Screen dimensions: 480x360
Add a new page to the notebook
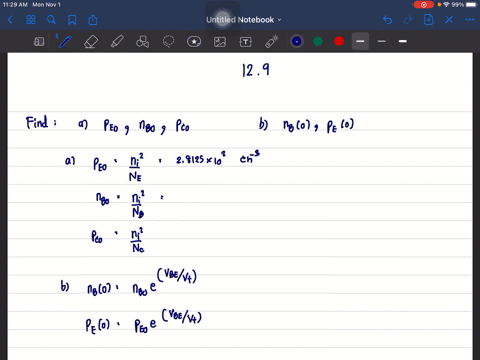point(428,20)
